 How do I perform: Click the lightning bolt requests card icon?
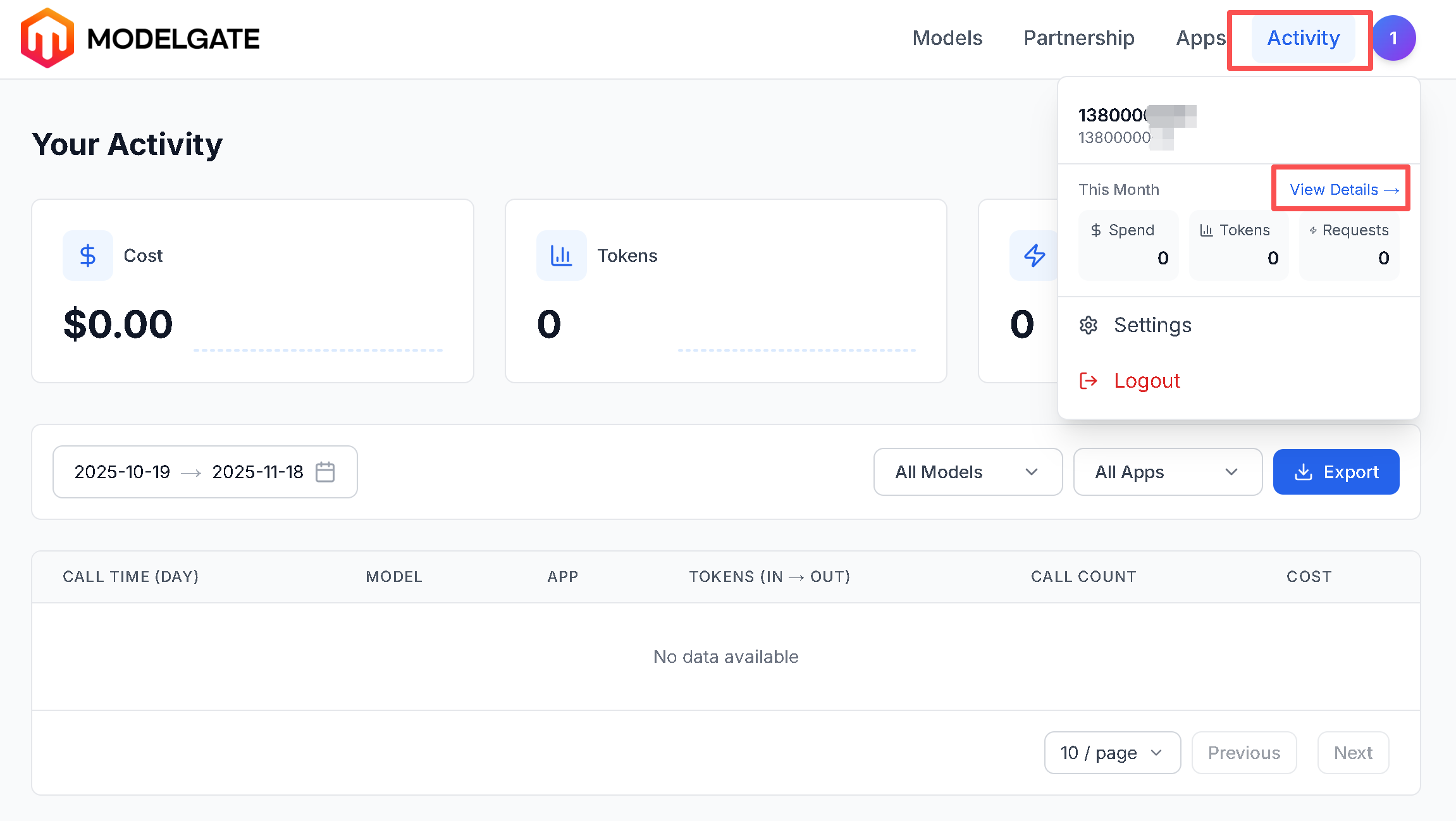[1034, 256]
